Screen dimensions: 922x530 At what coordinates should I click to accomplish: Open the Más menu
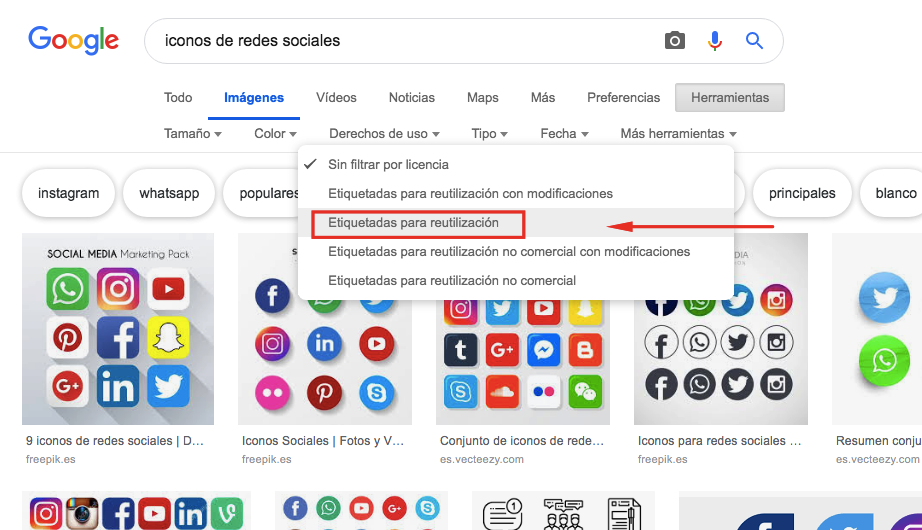coord(543,98)
